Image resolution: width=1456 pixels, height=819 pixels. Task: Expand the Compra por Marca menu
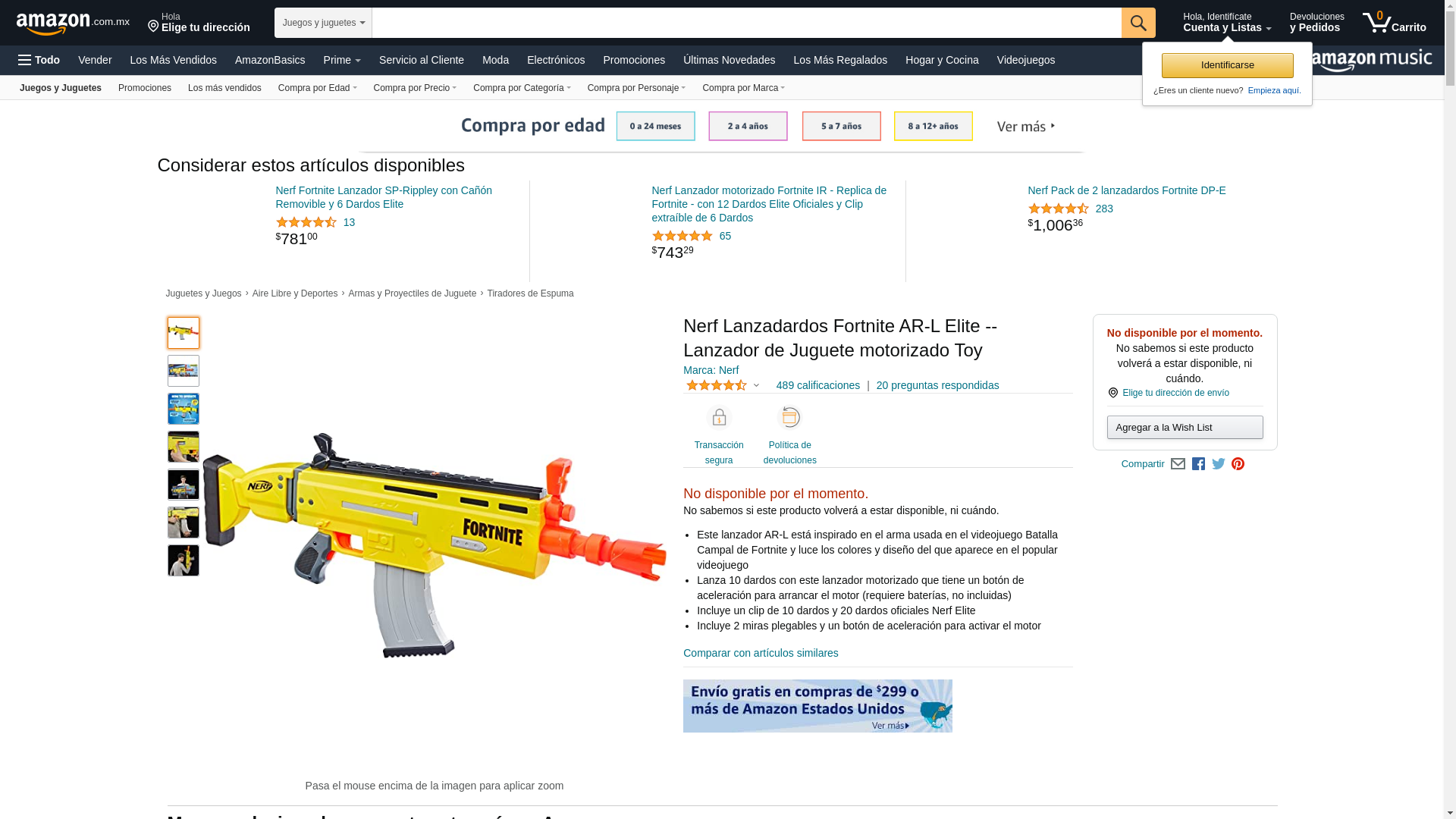click(743, 88)
